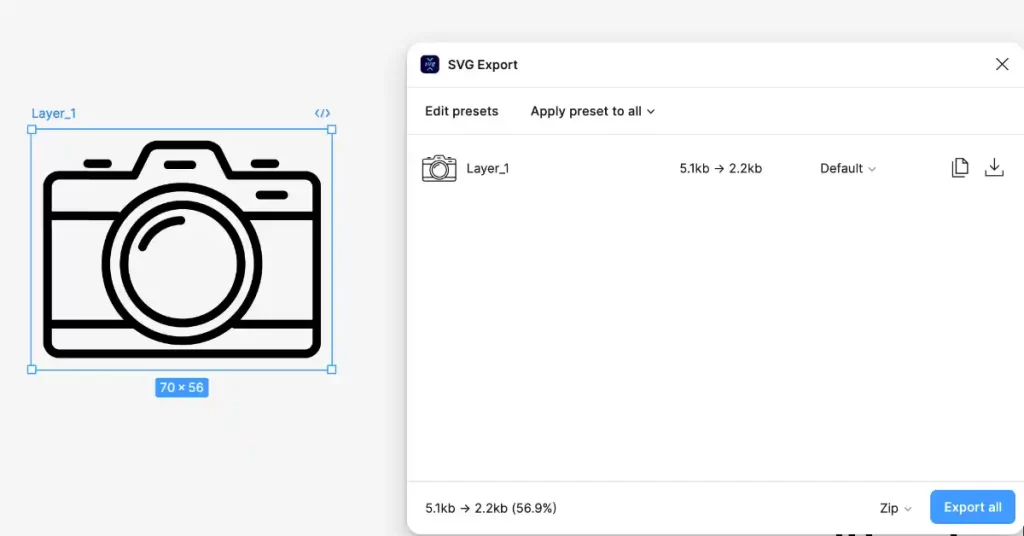Click top-right selection handle of camera frame
Image resolution: width=1024 pixels, height=536 pixels.
coord(332,130)
